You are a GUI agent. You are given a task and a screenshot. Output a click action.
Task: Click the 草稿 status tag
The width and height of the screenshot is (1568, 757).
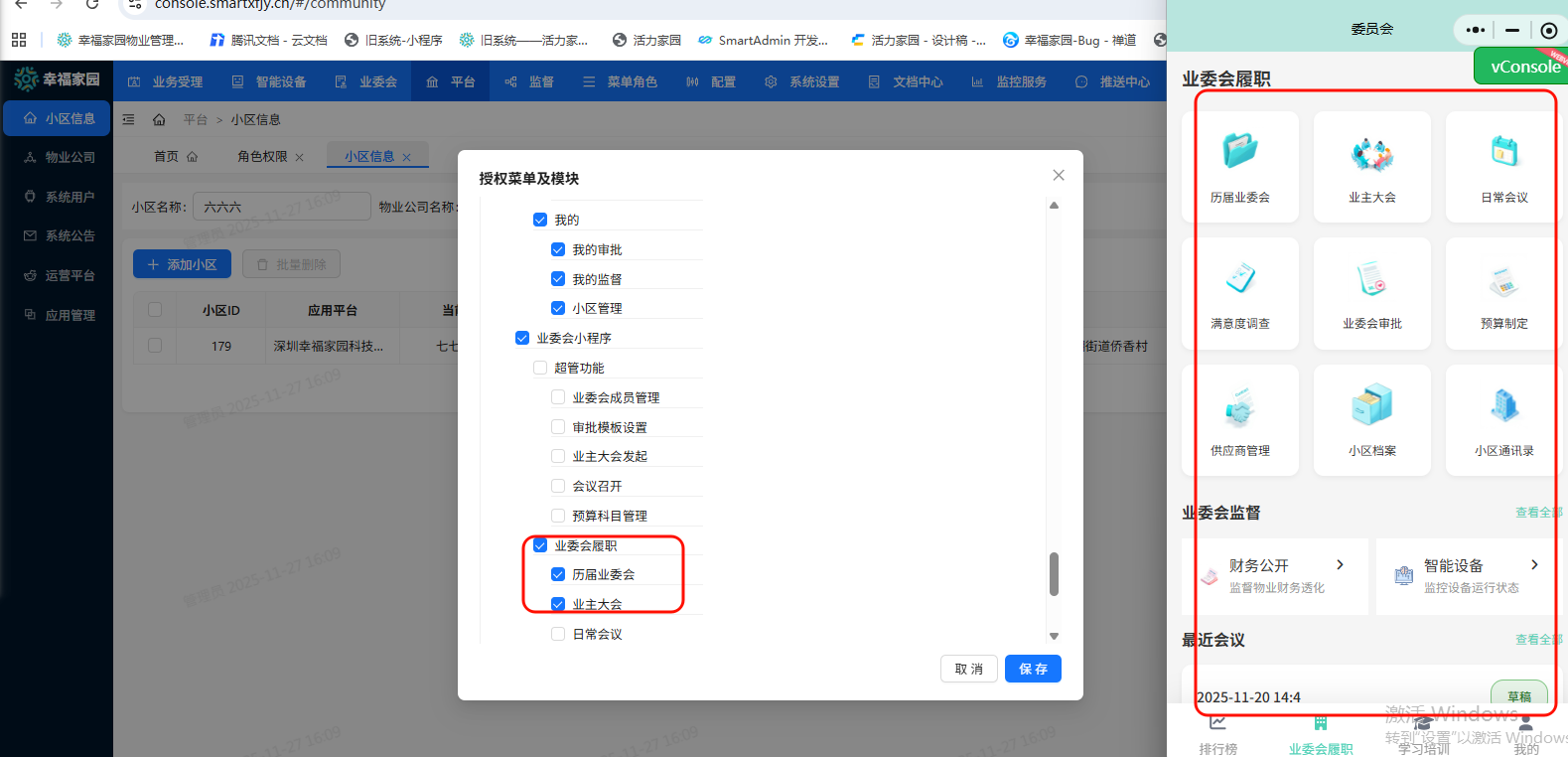click(1519, 696)
